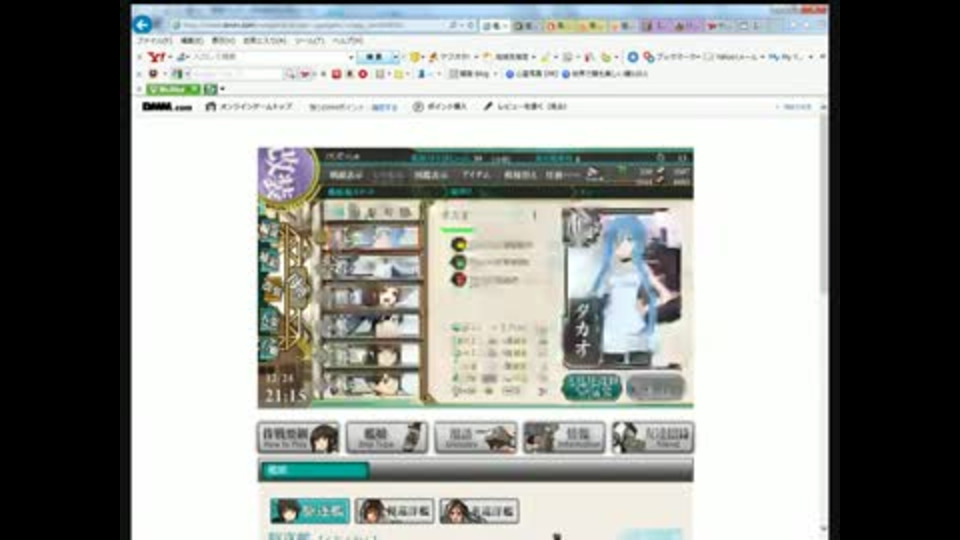Viewport: 960px width, 540px height.
Task: Select the teal 駆逐艦 ship type tab
Action: (310, 511)
